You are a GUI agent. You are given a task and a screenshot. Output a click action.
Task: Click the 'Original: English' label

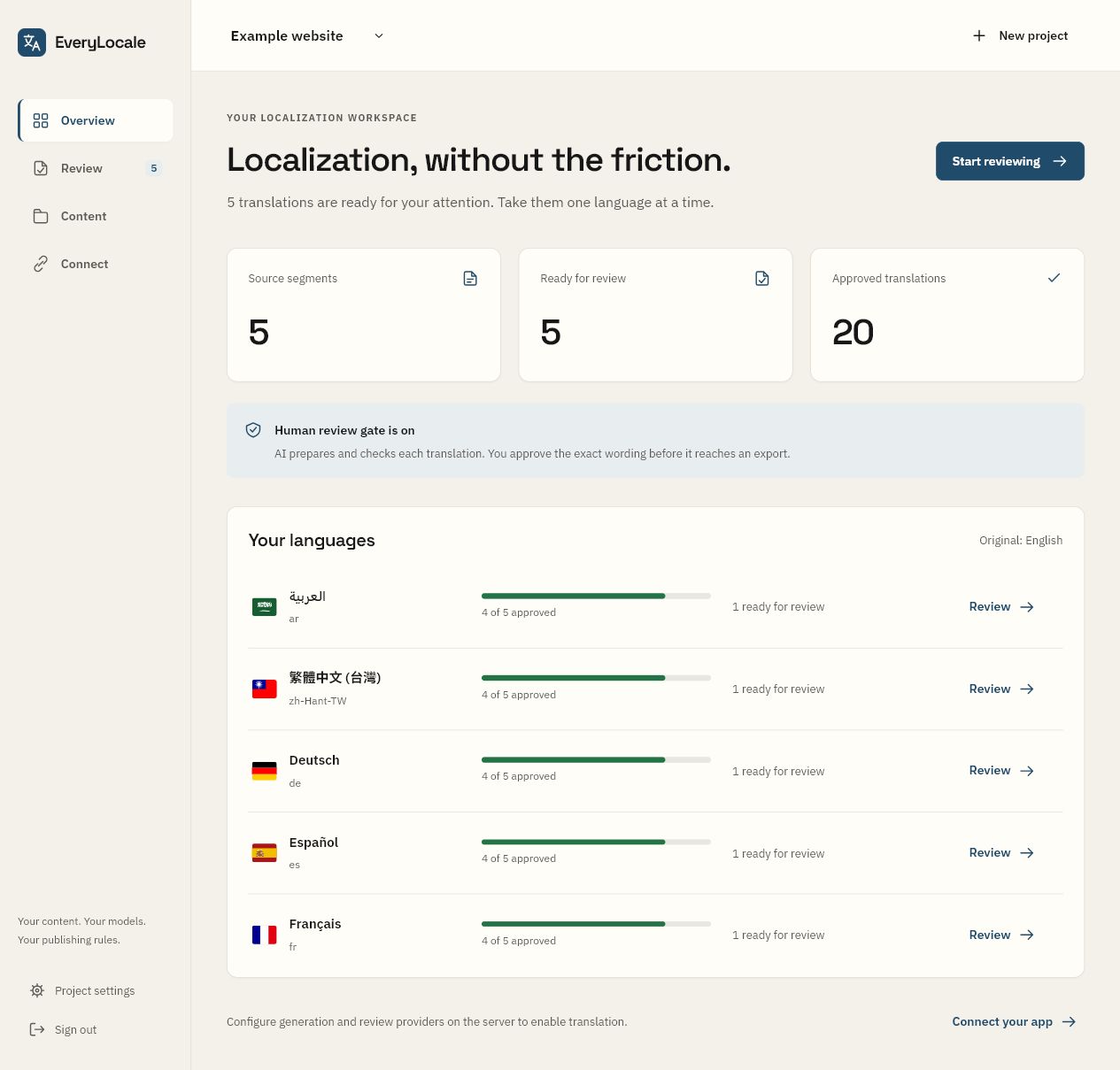[x=1021, y=541]
